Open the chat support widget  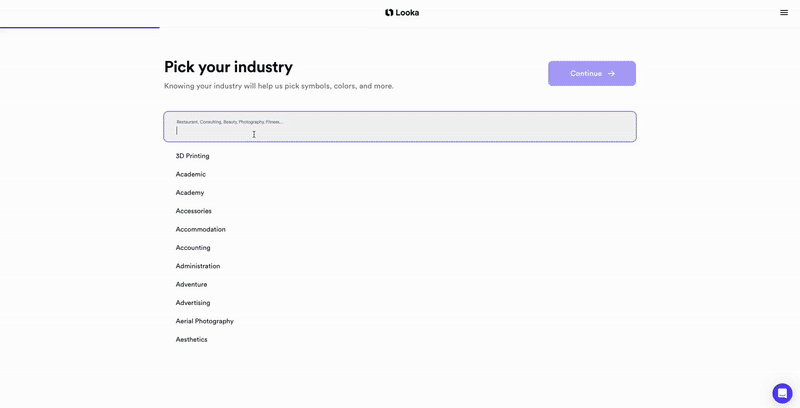(782, 393)
